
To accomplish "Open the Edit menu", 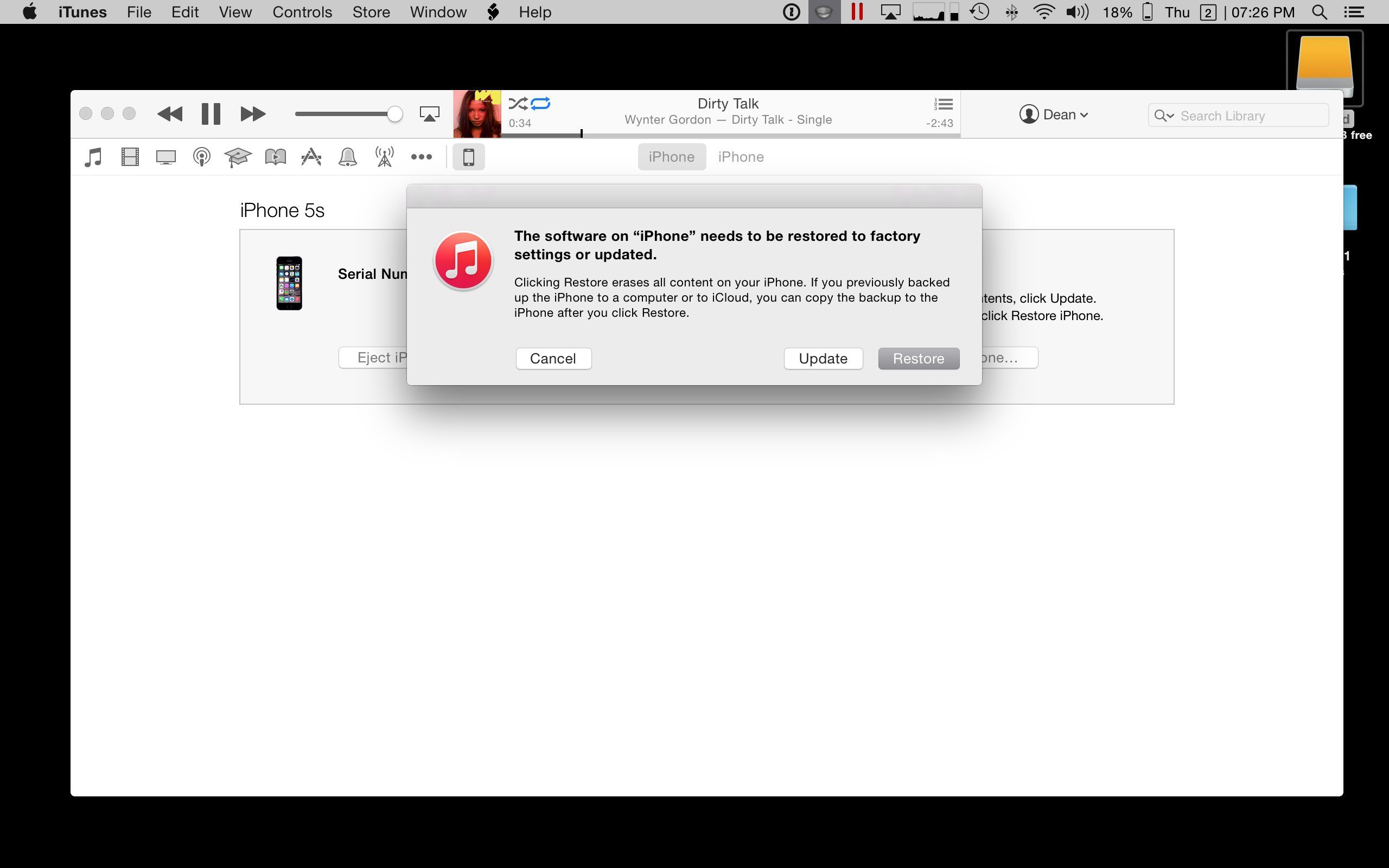I will 185,12.
